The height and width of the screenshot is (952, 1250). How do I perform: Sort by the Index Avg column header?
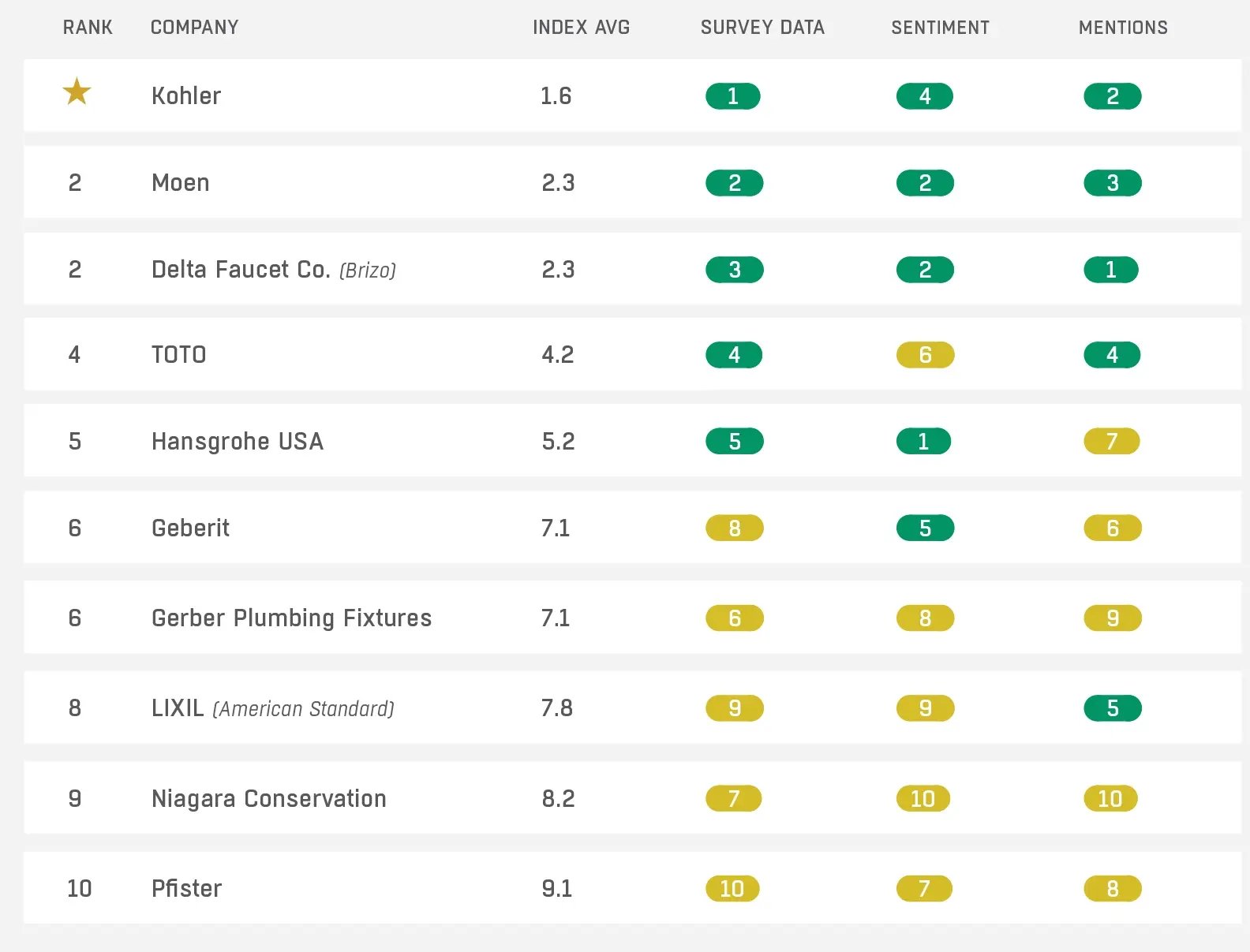pyautogui.click(x=581, y=28)
